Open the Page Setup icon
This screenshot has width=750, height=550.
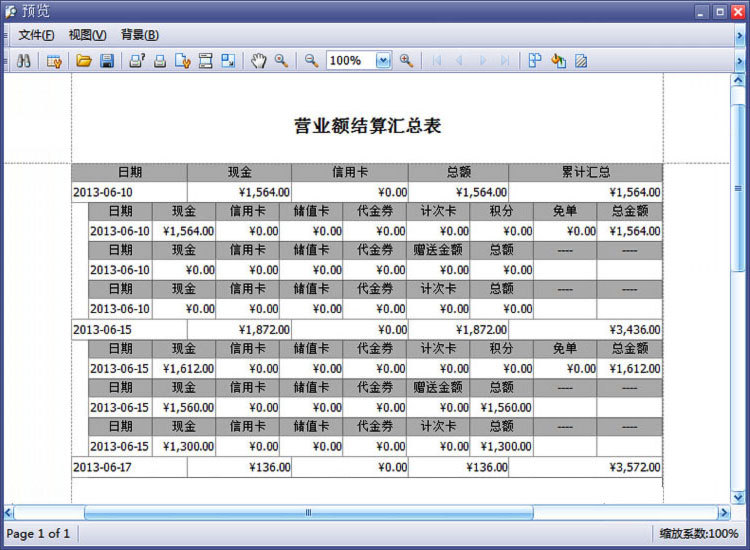[182, 61]
